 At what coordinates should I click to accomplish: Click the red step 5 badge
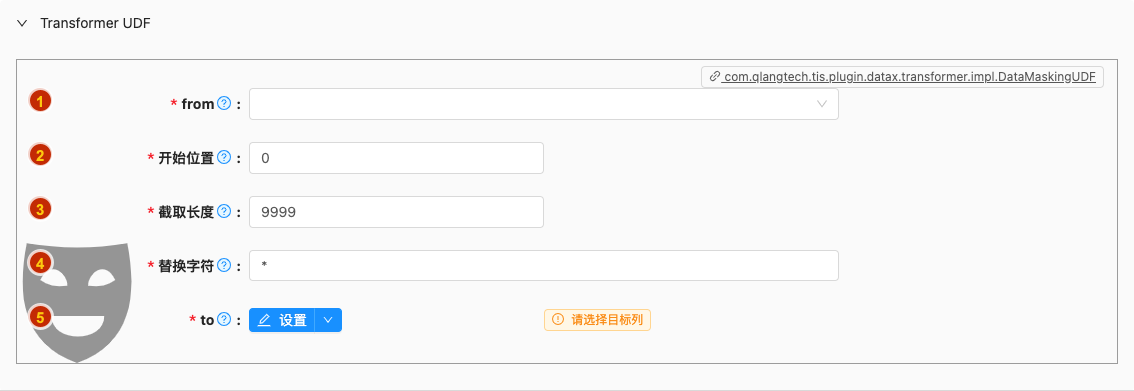(40, 317)
